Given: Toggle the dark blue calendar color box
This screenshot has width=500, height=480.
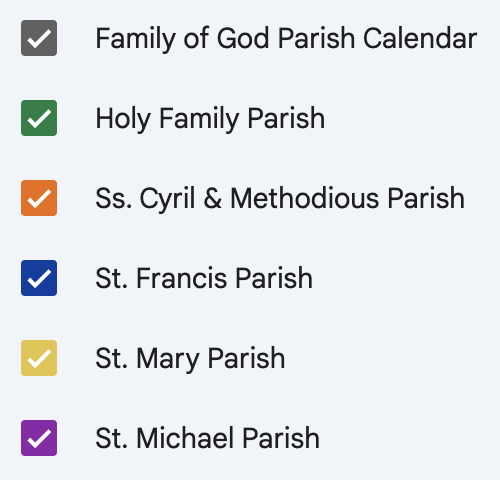Looking at the screenshot, I should [39, 278].
